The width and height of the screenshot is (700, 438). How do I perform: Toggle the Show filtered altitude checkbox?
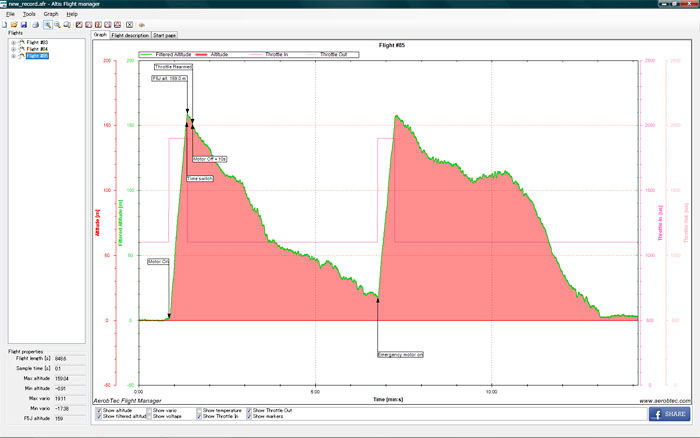point(99,416)
